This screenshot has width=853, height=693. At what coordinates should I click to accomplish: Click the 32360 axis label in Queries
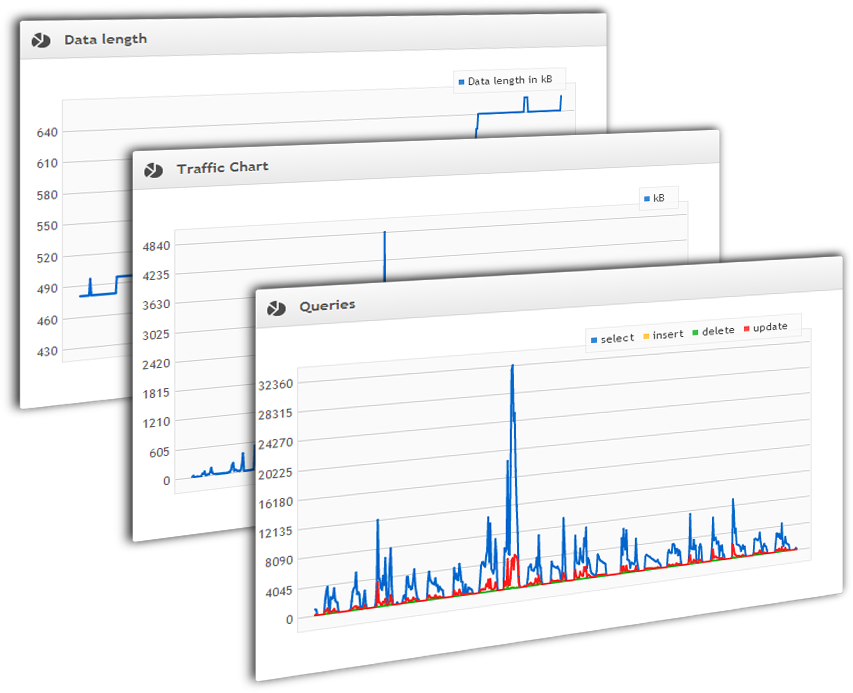point(275,385)
